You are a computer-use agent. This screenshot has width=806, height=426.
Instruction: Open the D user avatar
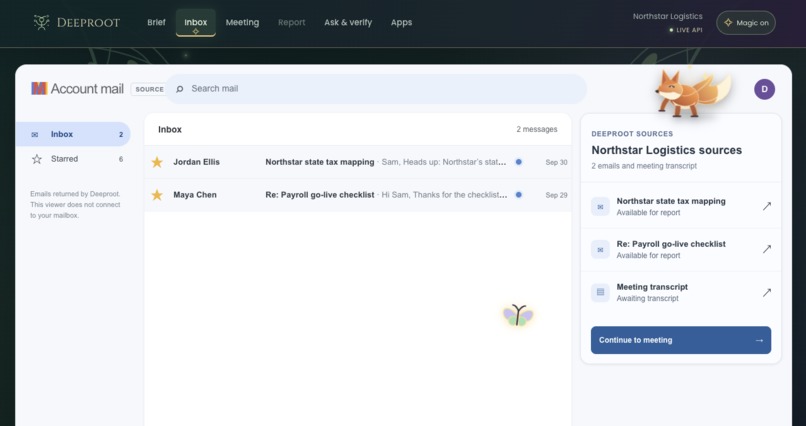pos(764,89)
